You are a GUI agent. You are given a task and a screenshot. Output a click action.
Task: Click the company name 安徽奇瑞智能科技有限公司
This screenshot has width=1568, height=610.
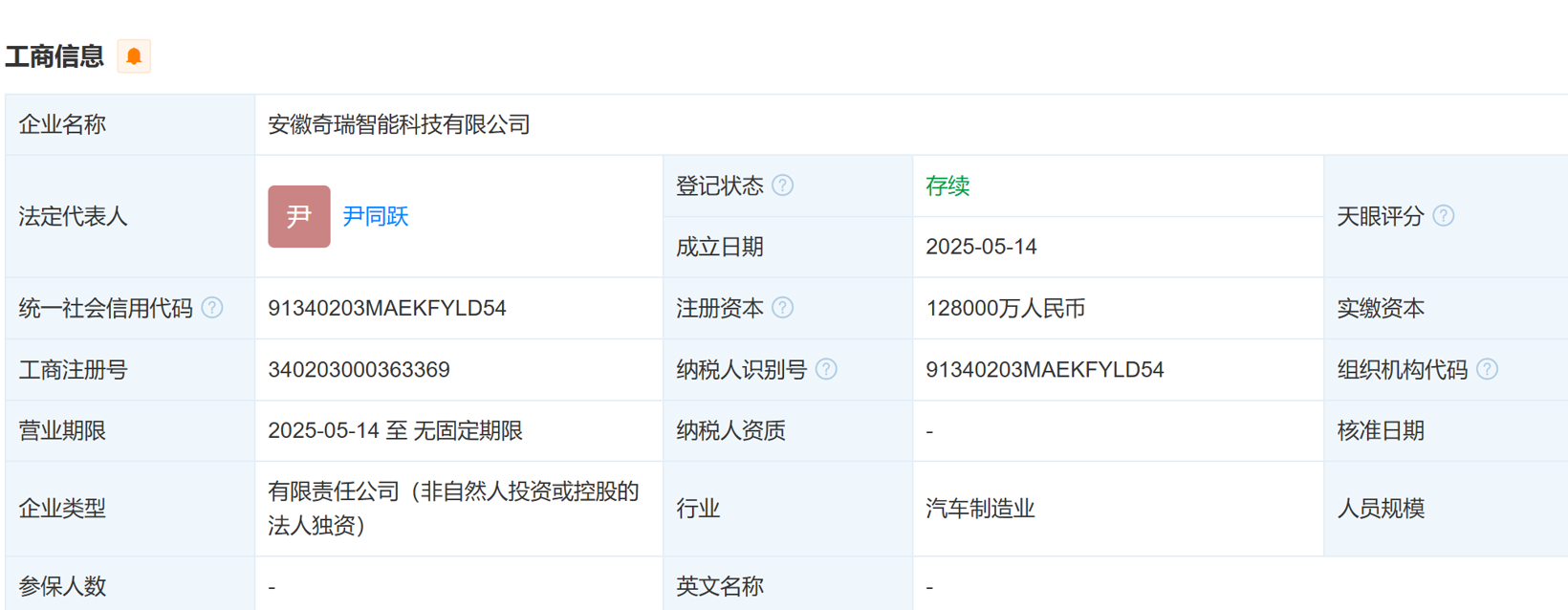399,124
